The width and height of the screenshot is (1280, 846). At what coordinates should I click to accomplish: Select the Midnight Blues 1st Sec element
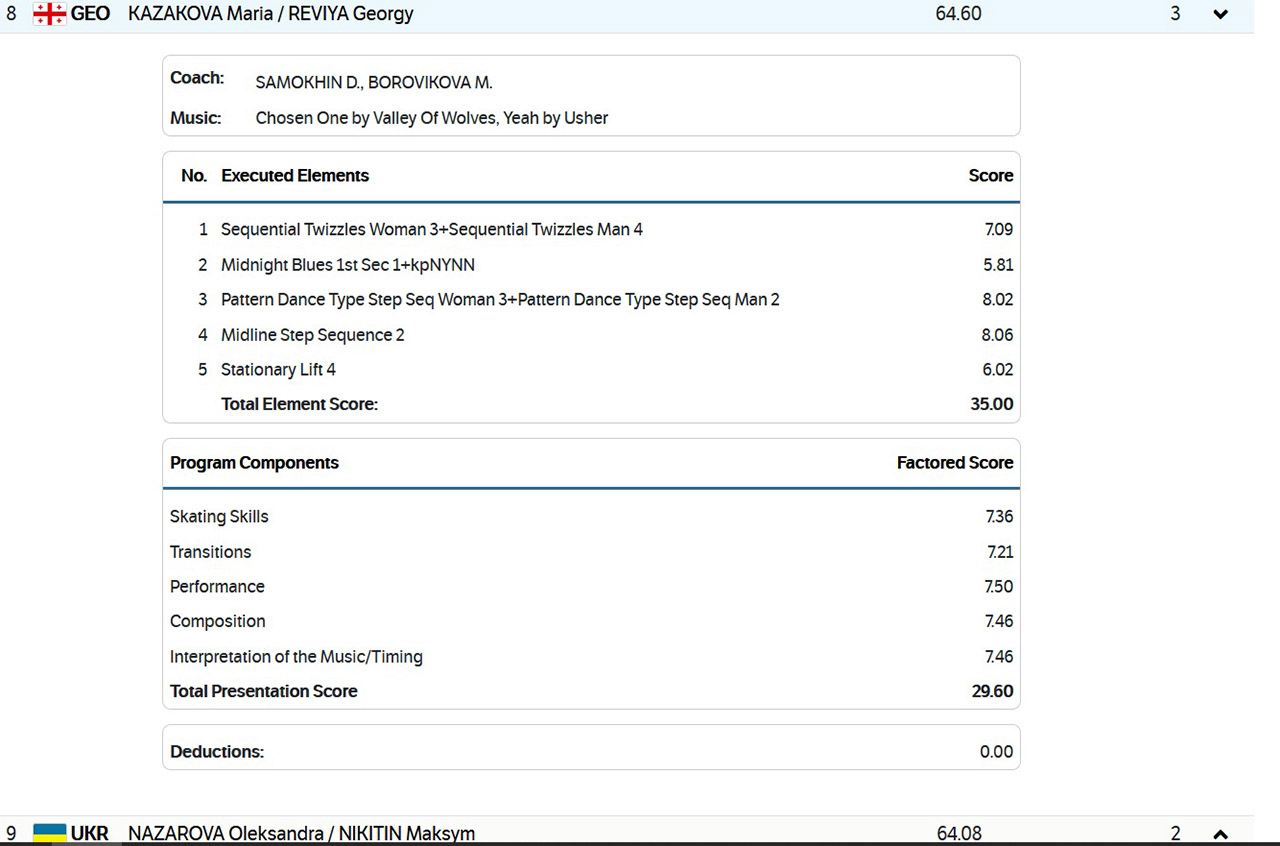(347, 265)
